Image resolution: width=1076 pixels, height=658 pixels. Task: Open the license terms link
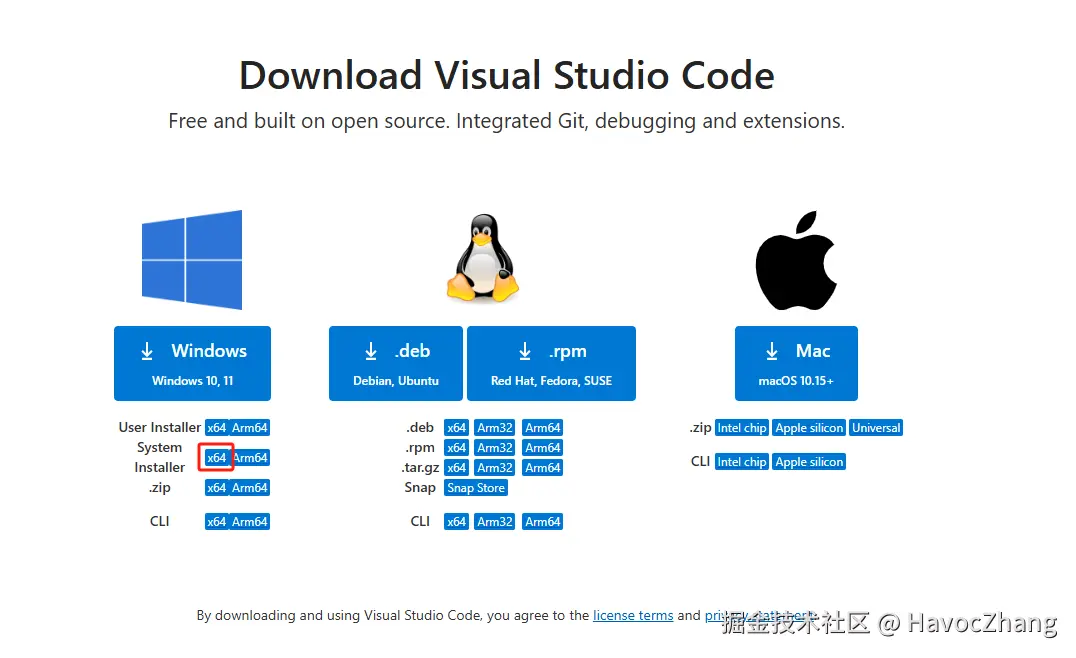click(x=633, y=615)
